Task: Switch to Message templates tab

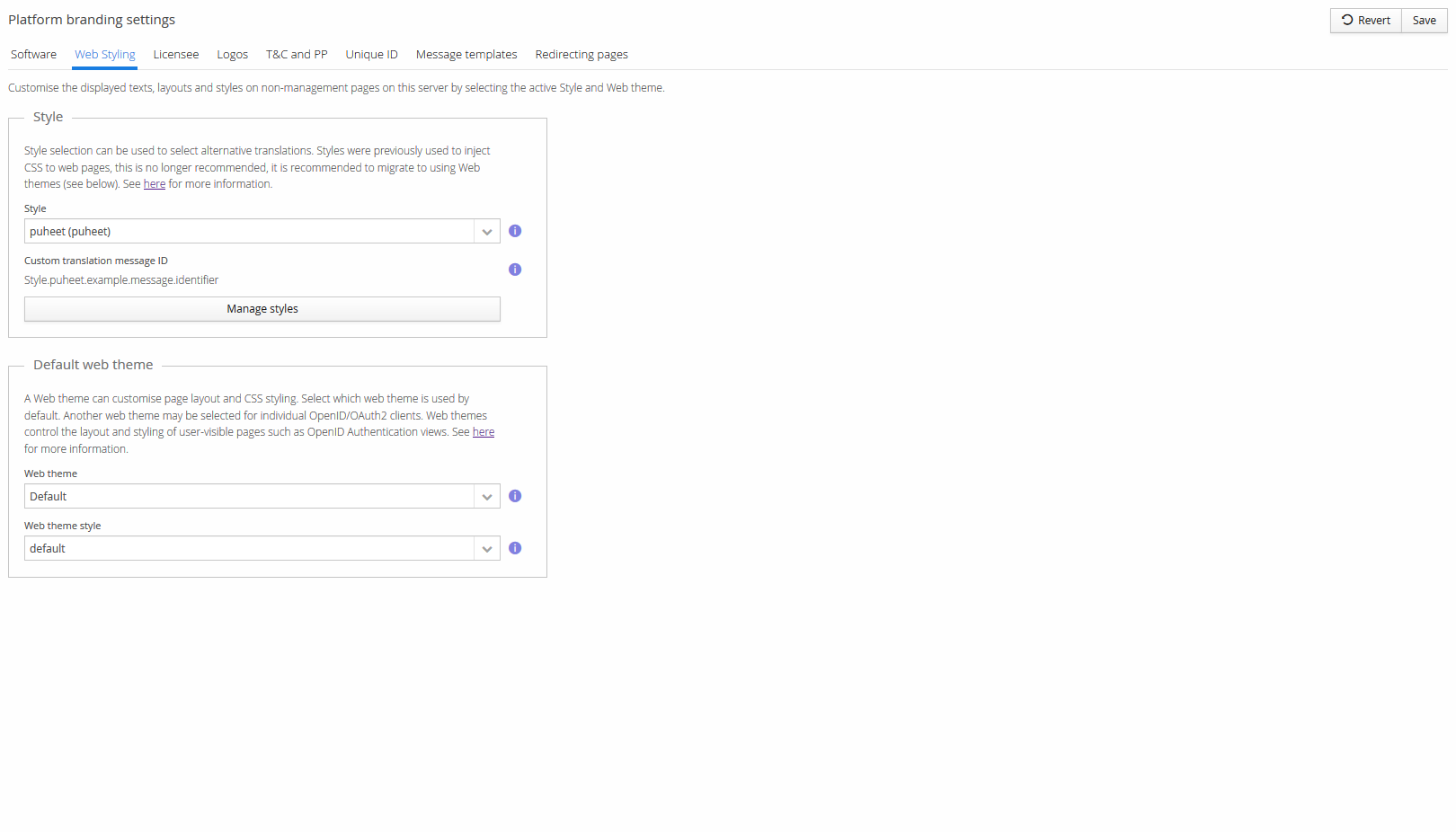Action: coord(466,55)
